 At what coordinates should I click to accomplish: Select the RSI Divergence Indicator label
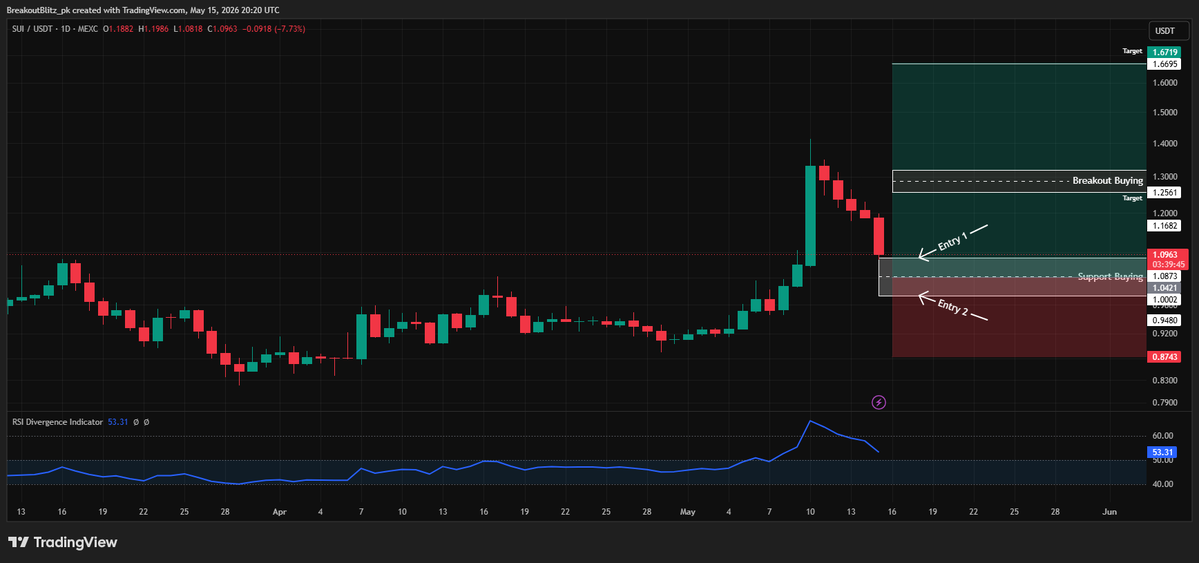(x=57, y=421)
